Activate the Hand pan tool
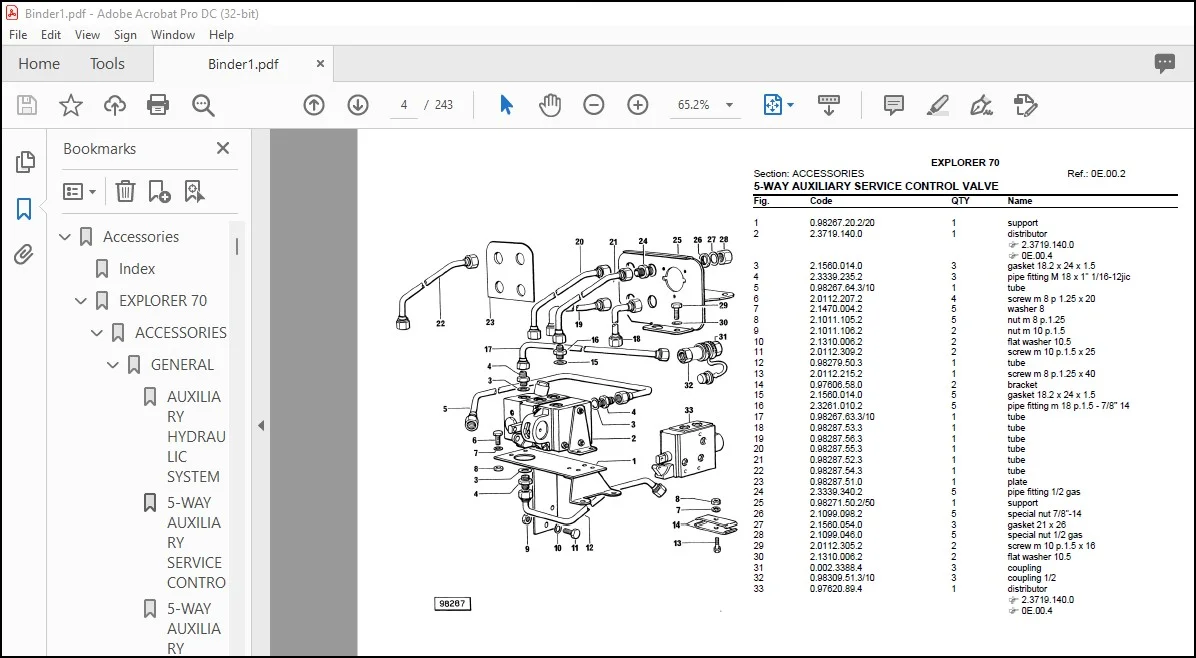The width and height of the screenshot is (1196, 658). [x=549, y=105]
